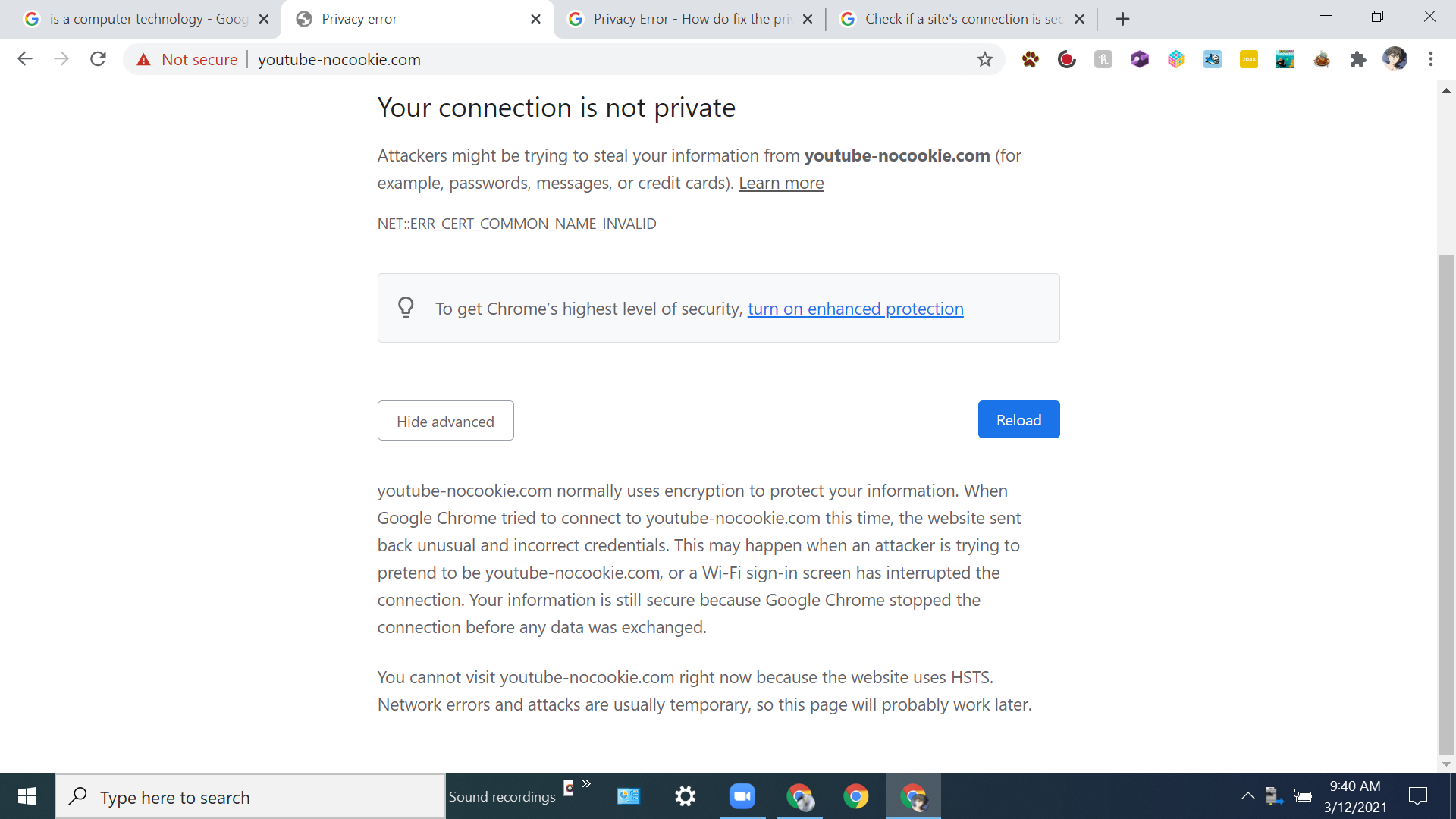The image size is (1456, 819).
Task: Collapse details with Hide advanced
Action: click(446, 421)
